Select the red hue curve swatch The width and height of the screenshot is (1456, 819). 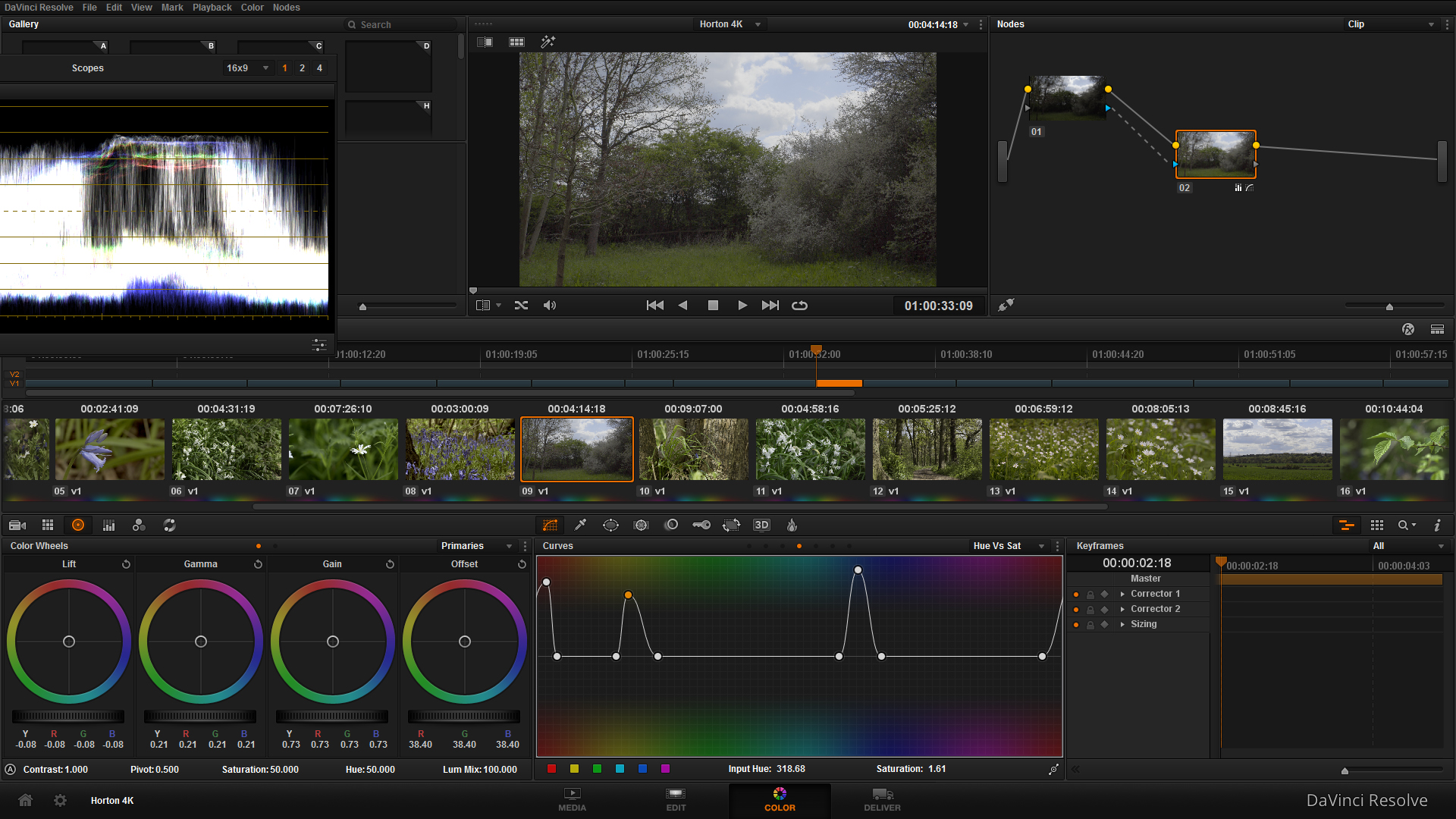[552, 769]
